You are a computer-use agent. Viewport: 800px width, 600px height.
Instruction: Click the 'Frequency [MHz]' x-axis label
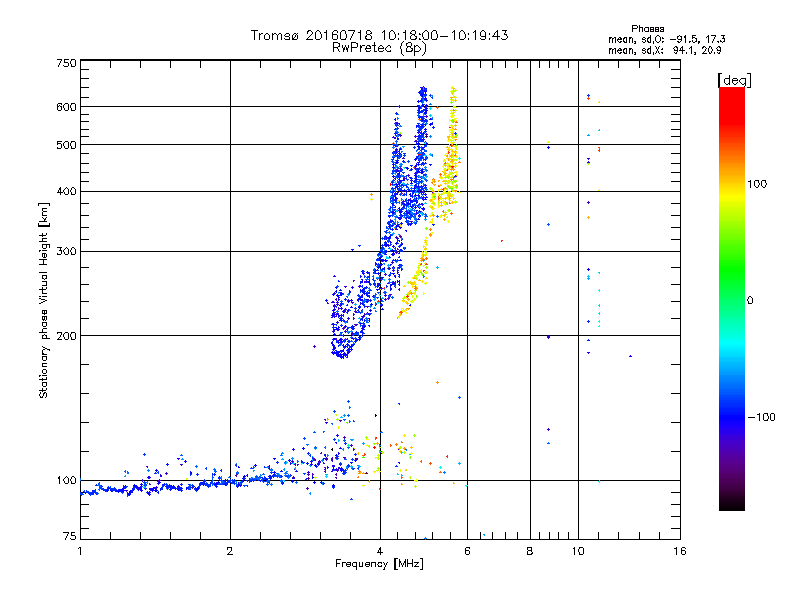(379, 564)
